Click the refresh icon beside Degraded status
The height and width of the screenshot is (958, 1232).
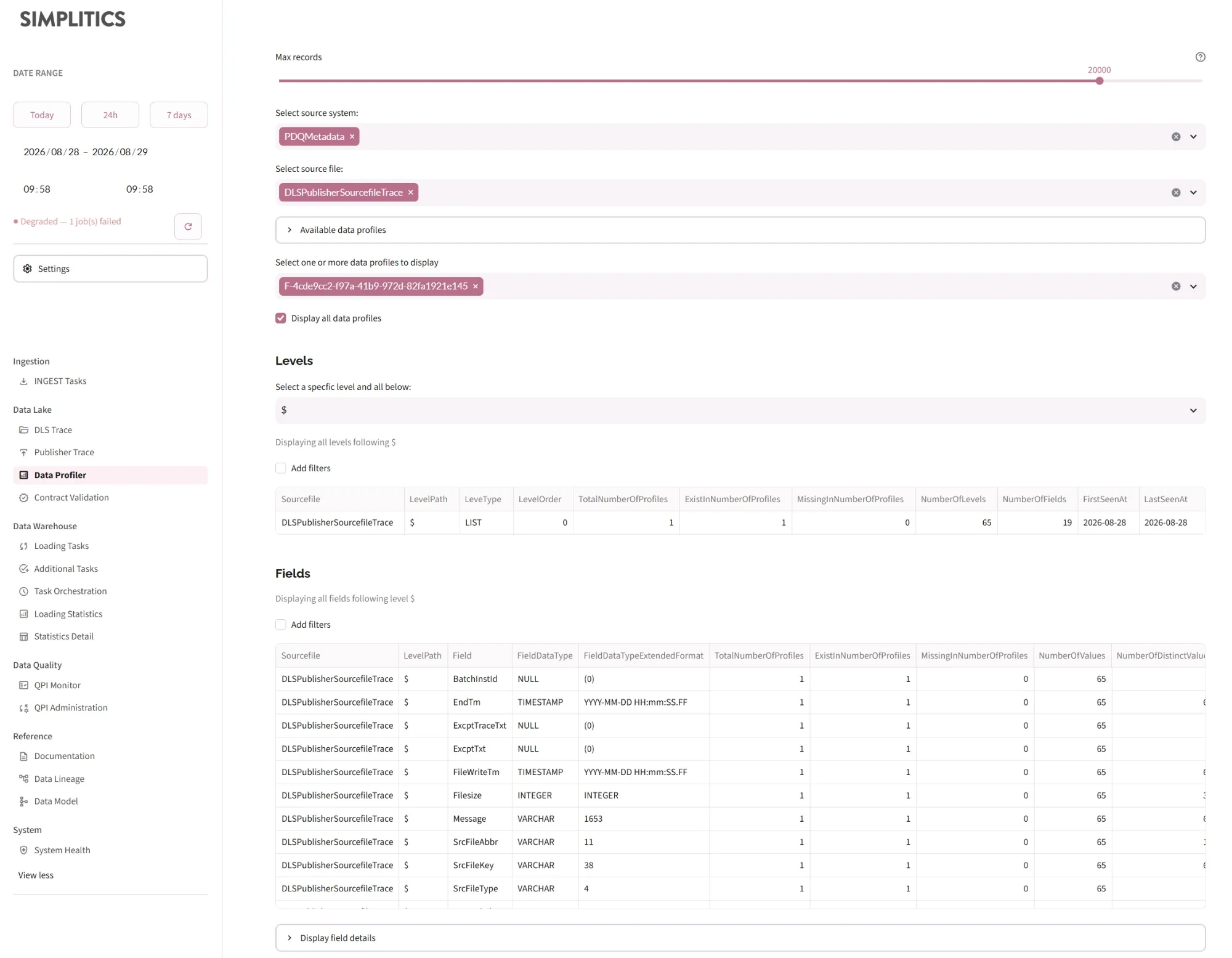pos(188,226)
